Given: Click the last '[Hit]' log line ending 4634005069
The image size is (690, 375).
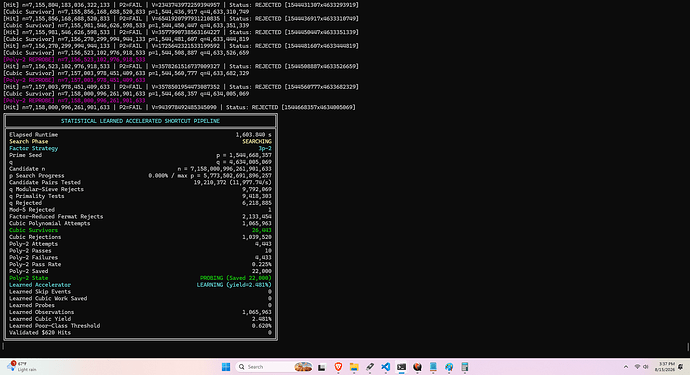Looking at the screenshot, I should pyautogui.click(x=179, y=107).
